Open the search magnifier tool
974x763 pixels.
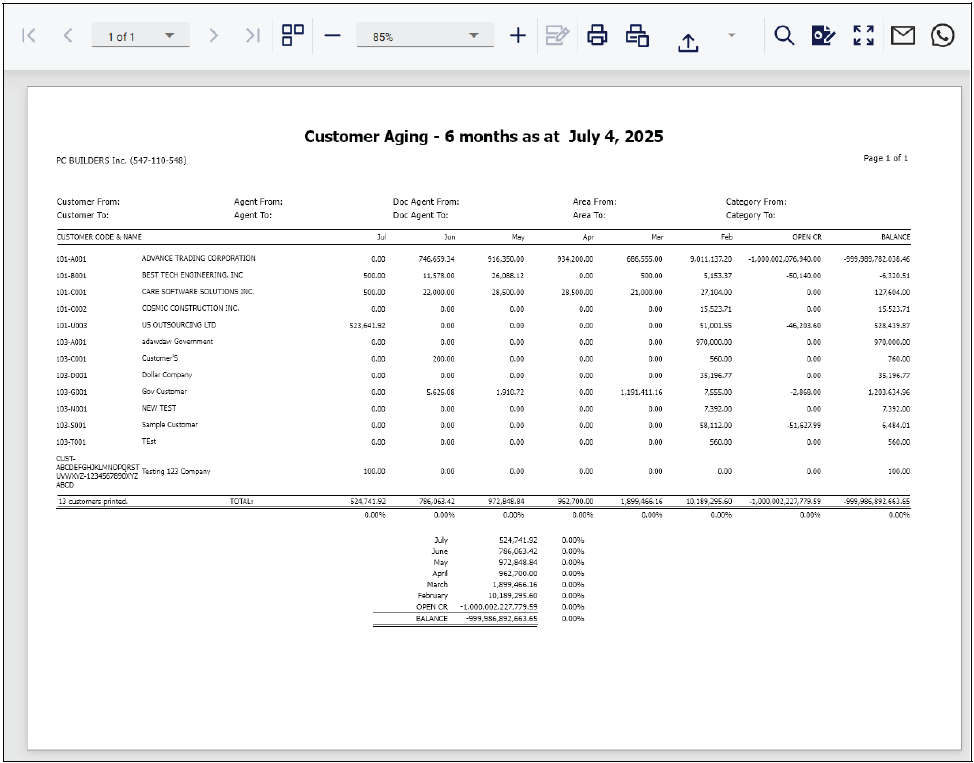784,35
